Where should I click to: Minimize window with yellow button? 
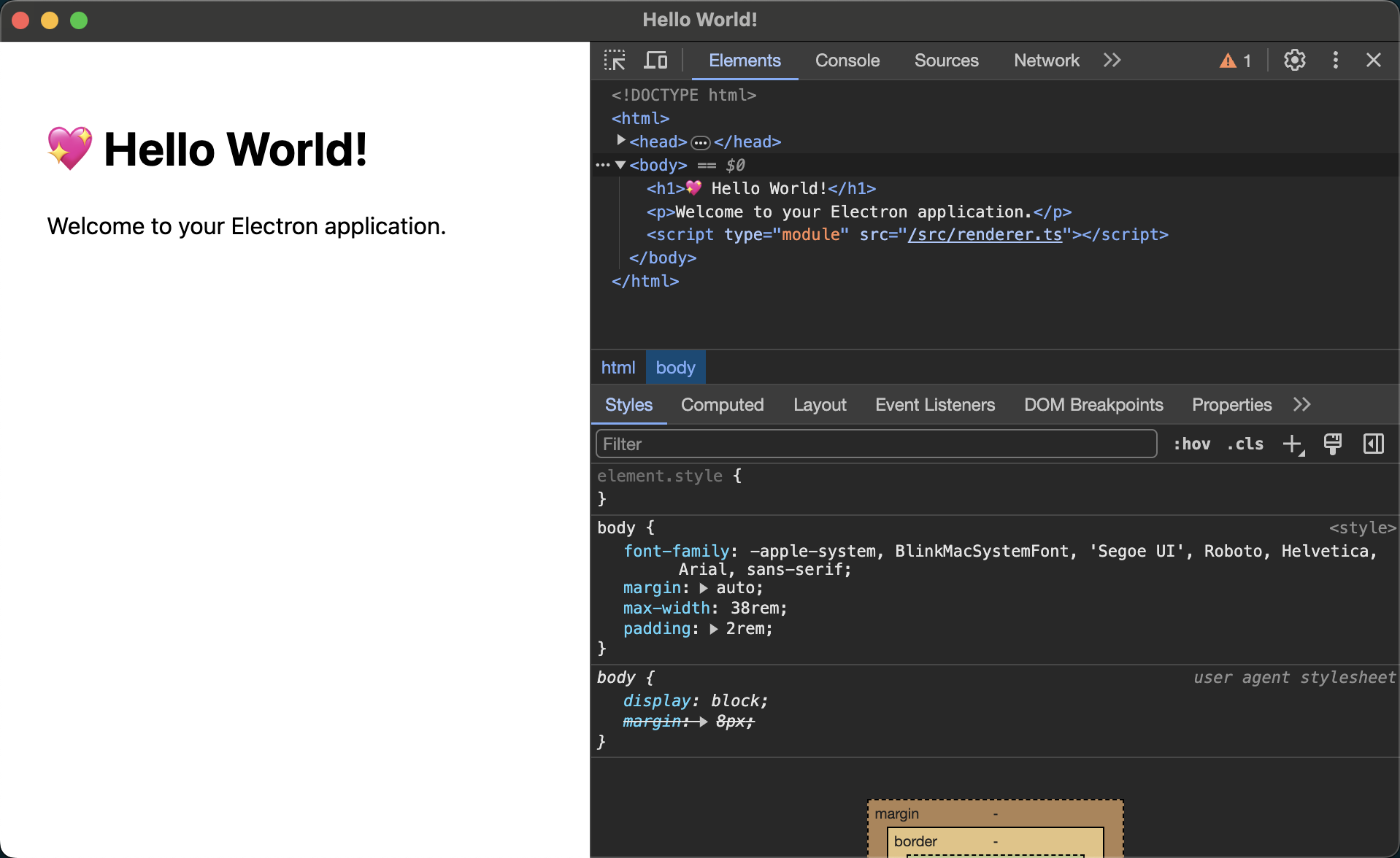coord(50,20)
